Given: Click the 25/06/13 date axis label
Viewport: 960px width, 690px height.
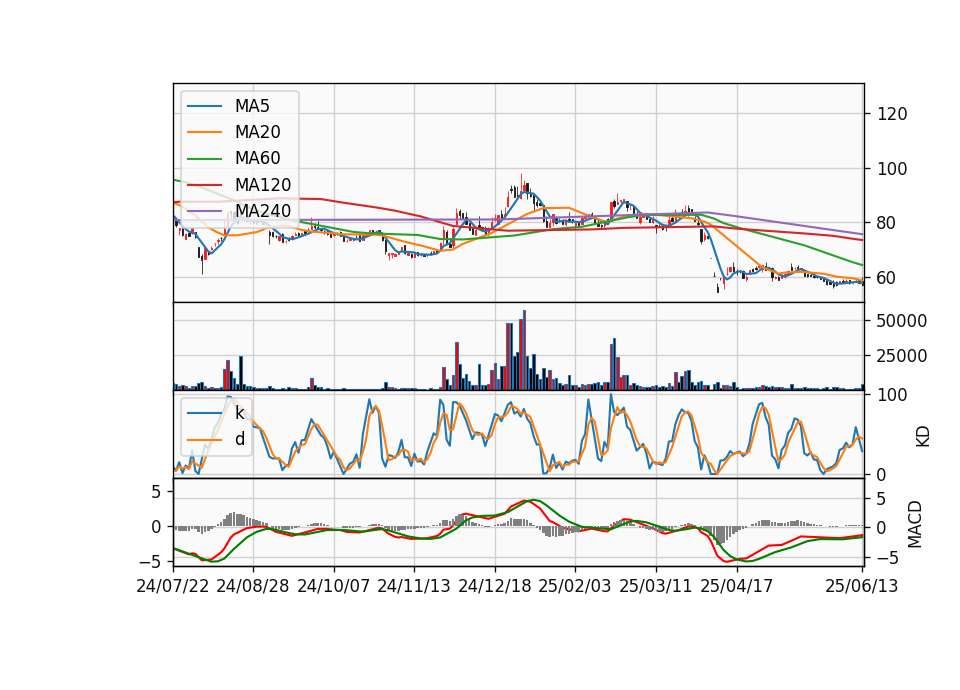Looking at the screenshot, I should (861, 586).
